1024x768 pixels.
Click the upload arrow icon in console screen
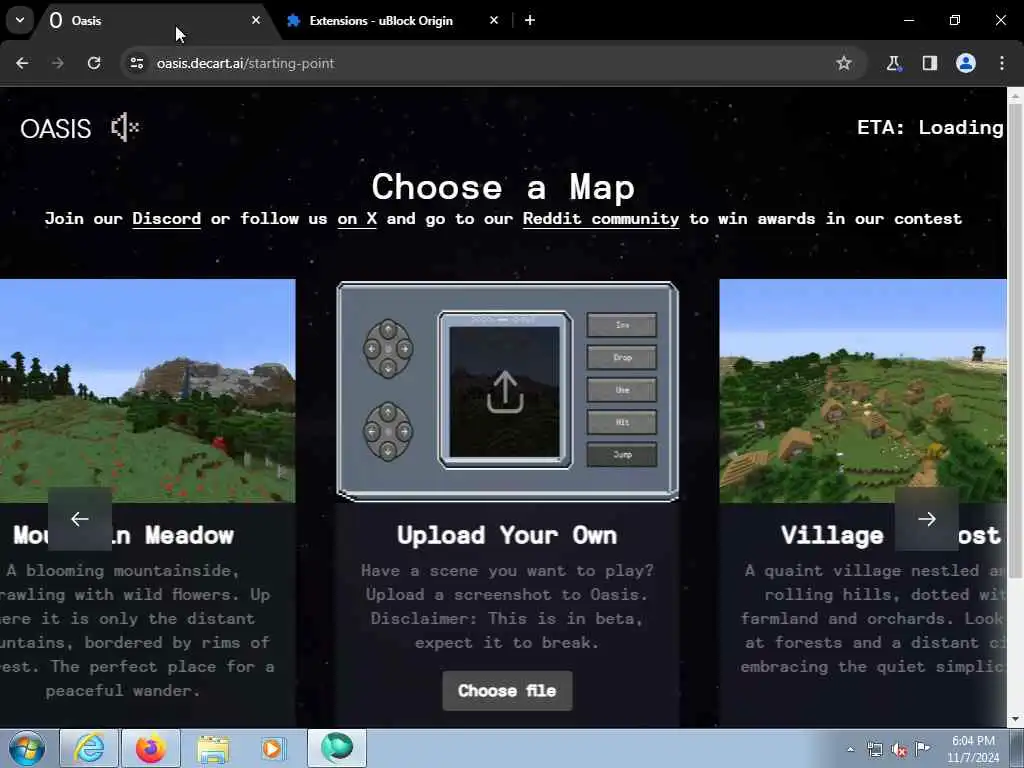(505, 392)
